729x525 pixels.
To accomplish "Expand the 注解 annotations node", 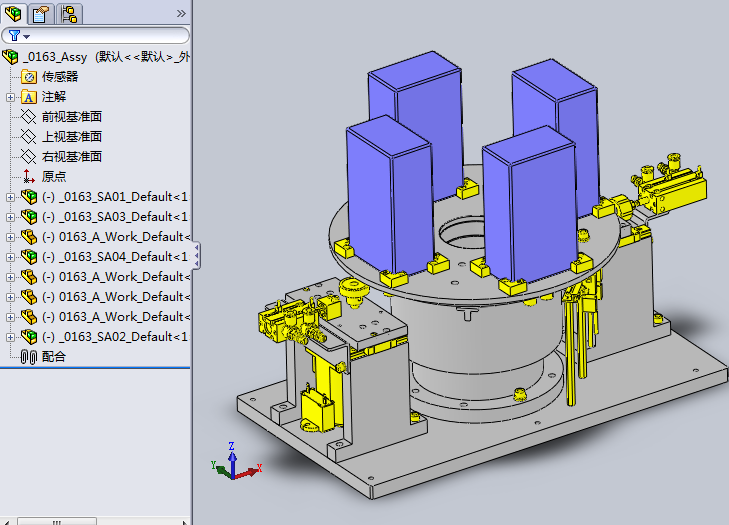I will tap(10, 97).
